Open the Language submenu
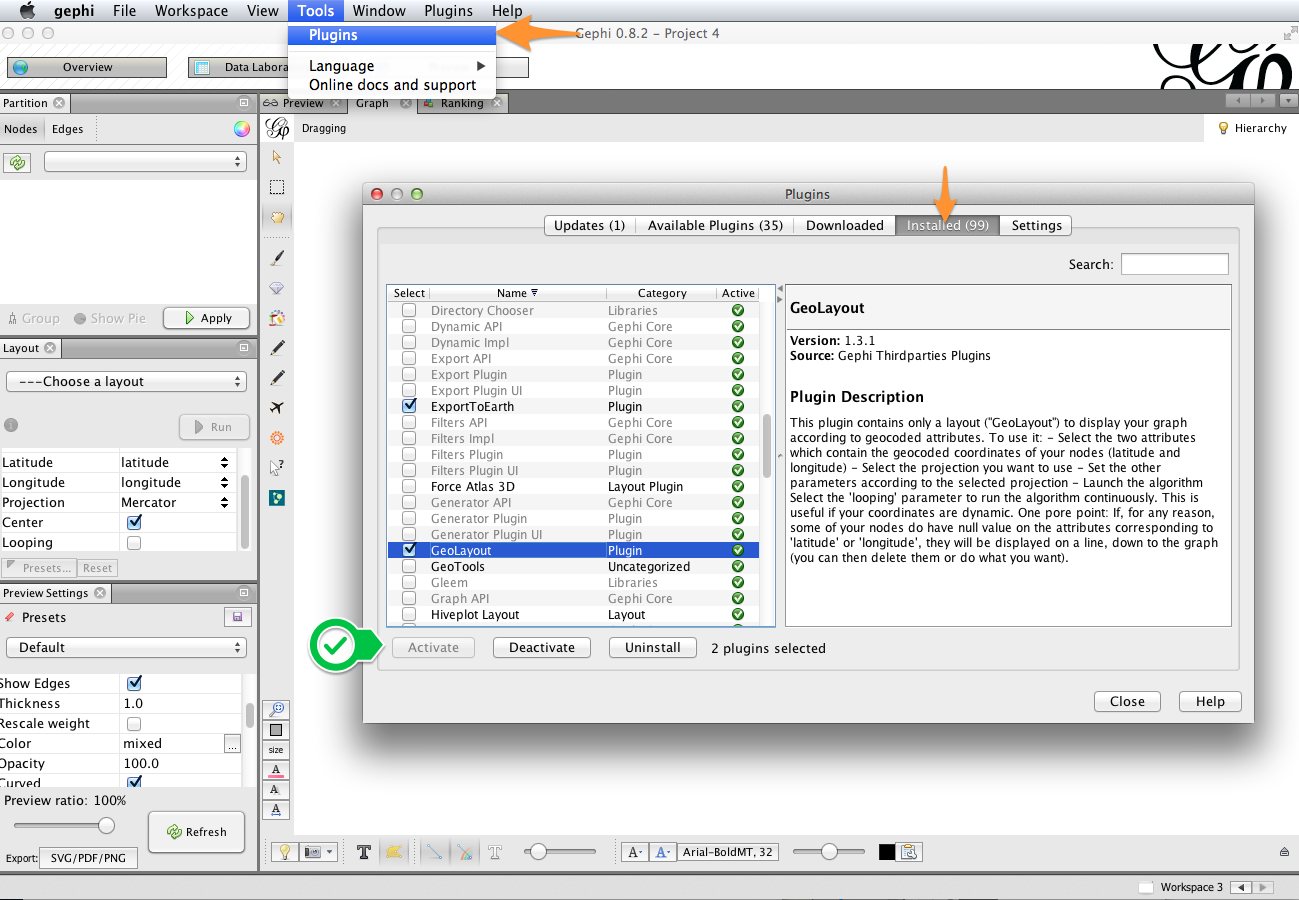Image resolution: width=1299 pixels, height=900 pixels. coord(392,66)
